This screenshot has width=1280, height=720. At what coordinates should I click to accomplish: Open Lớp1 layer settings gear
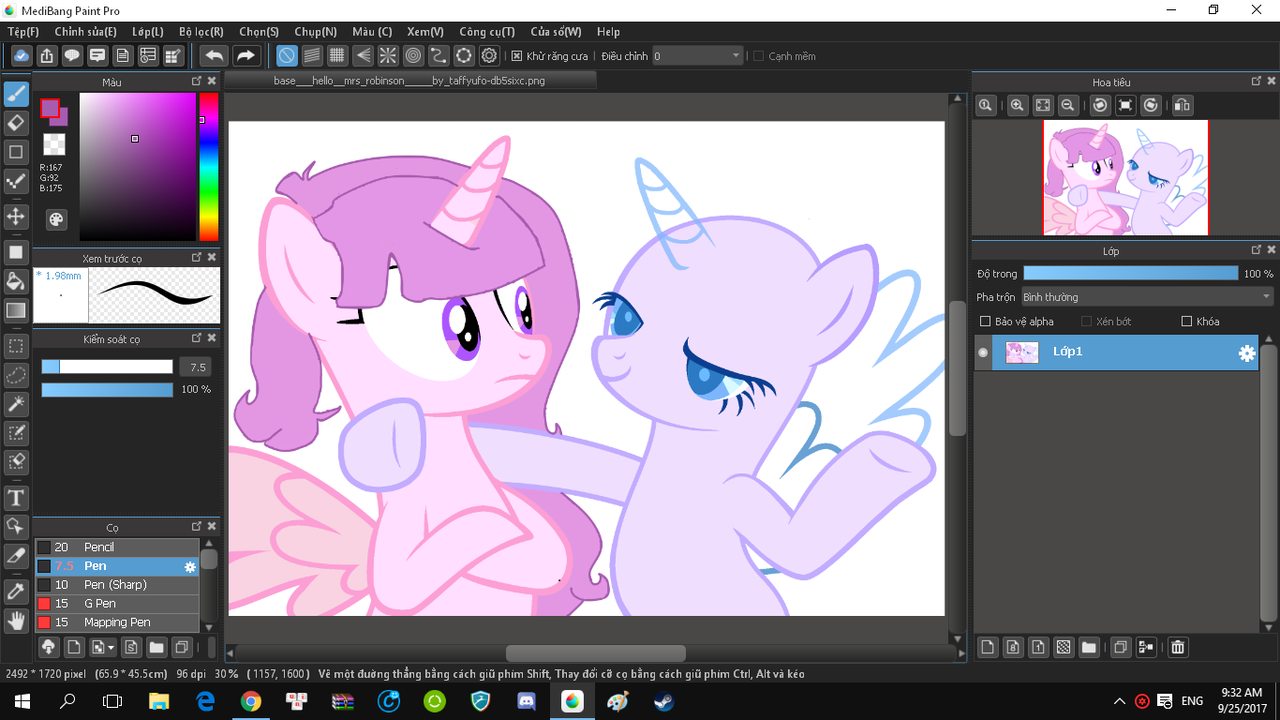tap(1247, 353)
